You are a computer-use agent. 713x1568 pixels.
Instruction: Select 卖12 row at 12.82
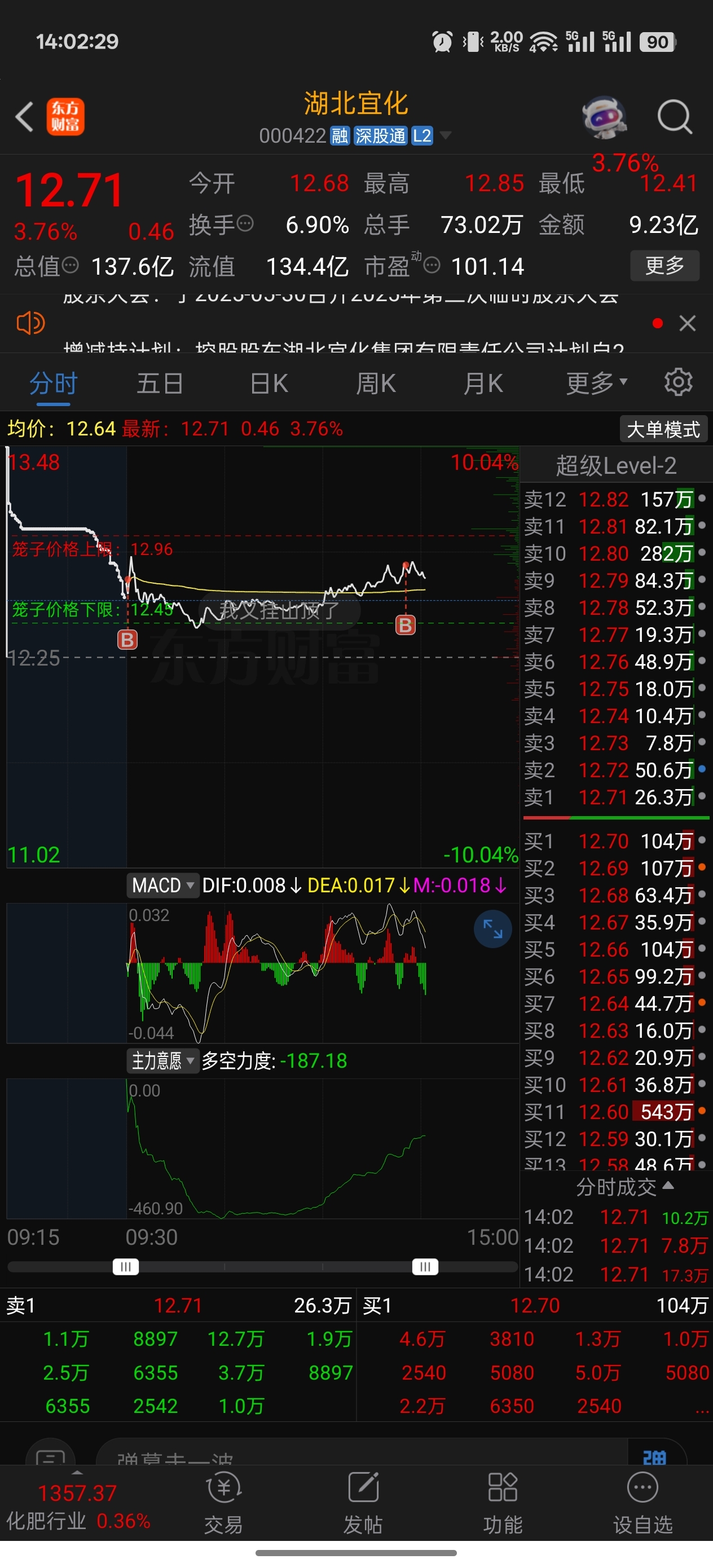coord(615,499)
